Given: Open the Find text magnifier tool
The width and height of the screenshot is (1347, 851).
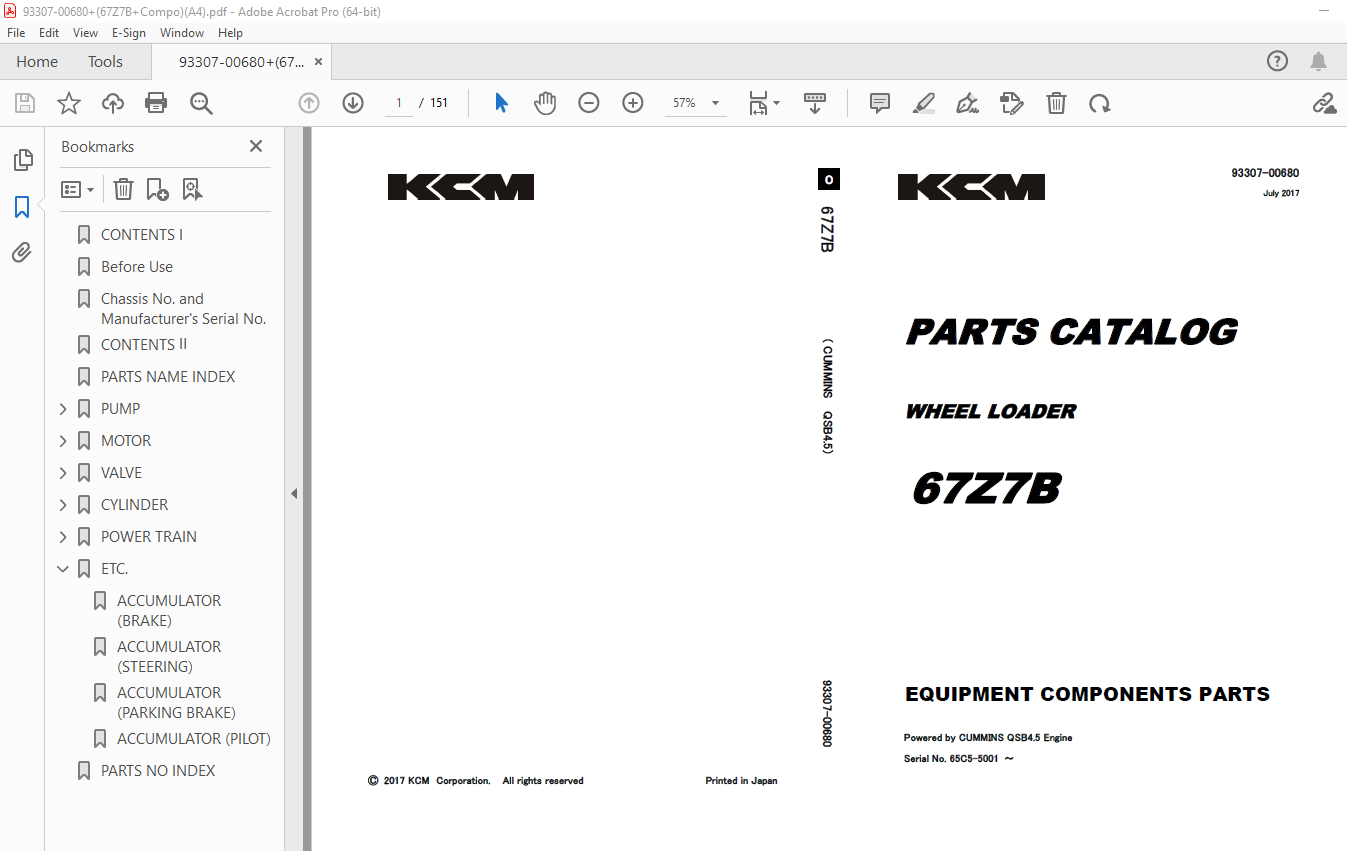Looking at the screenshot, I should (x=201, y=103).
